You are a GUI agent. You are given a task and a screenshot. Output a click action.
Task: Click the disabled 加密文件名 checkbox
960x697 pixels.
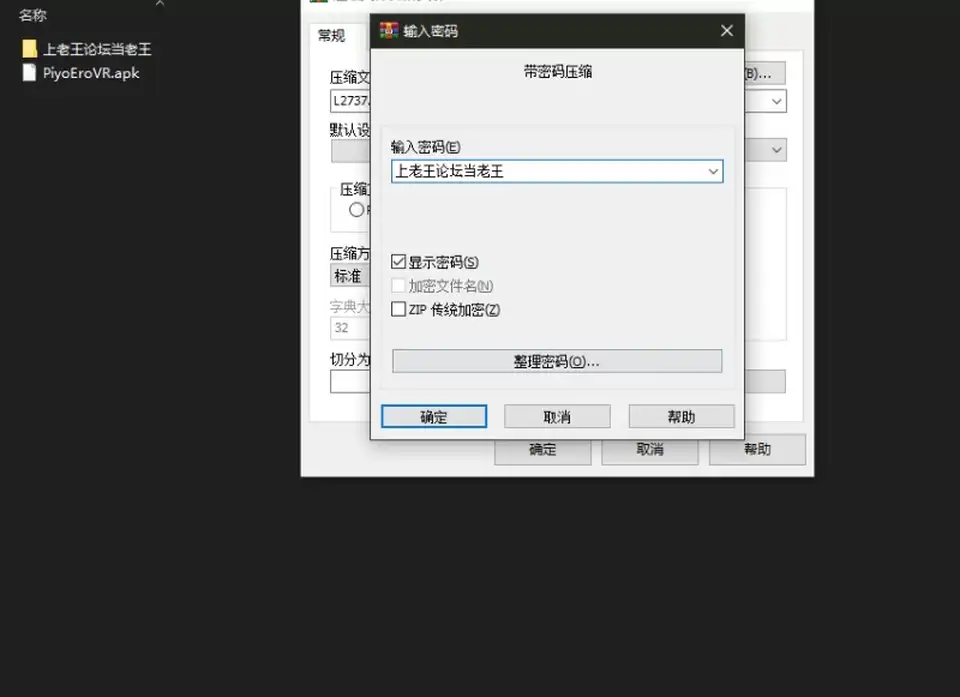[x=399, y=285]
